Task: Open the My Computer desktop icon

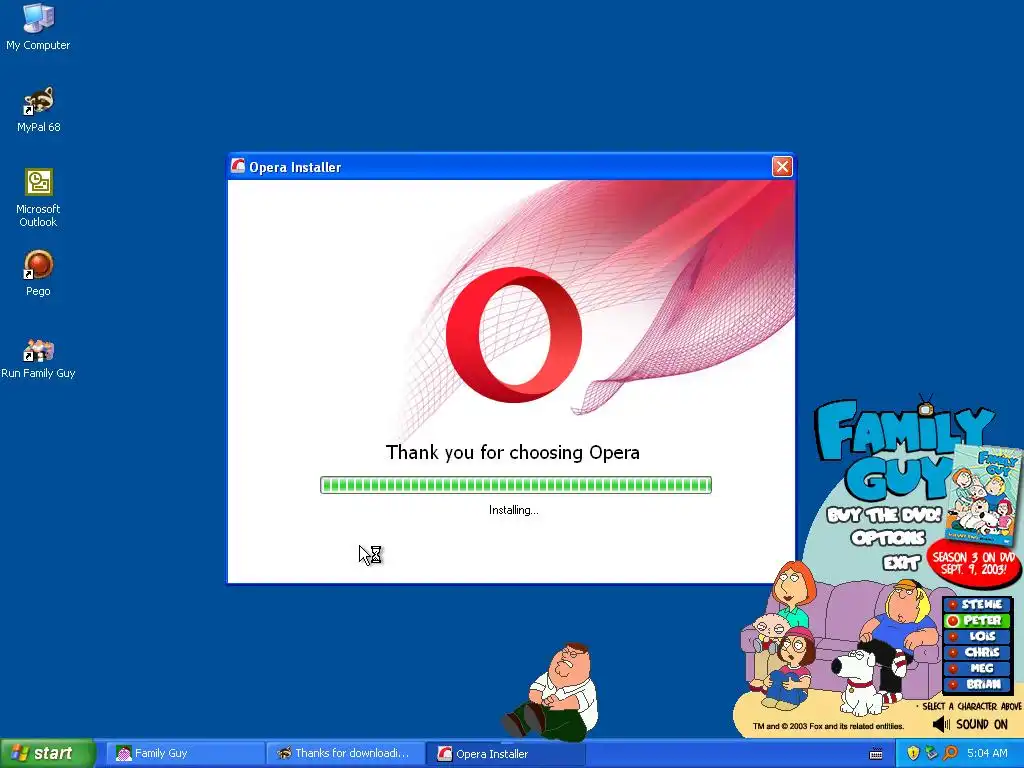Action: pos(38,27)
